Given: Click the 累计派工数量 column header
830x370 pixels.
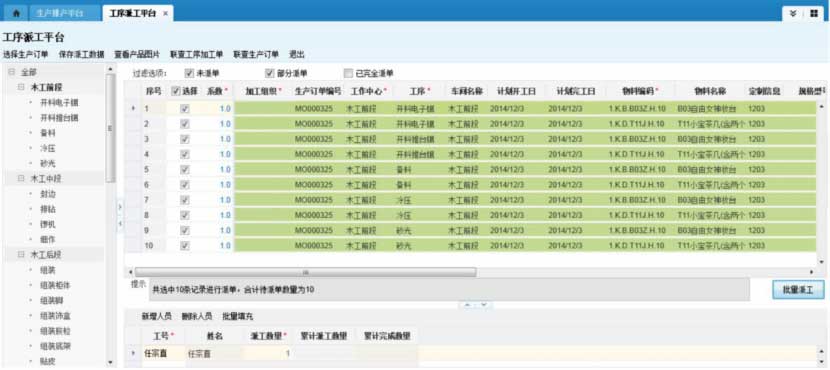Looking at the screenshot, I should (324, 336).
